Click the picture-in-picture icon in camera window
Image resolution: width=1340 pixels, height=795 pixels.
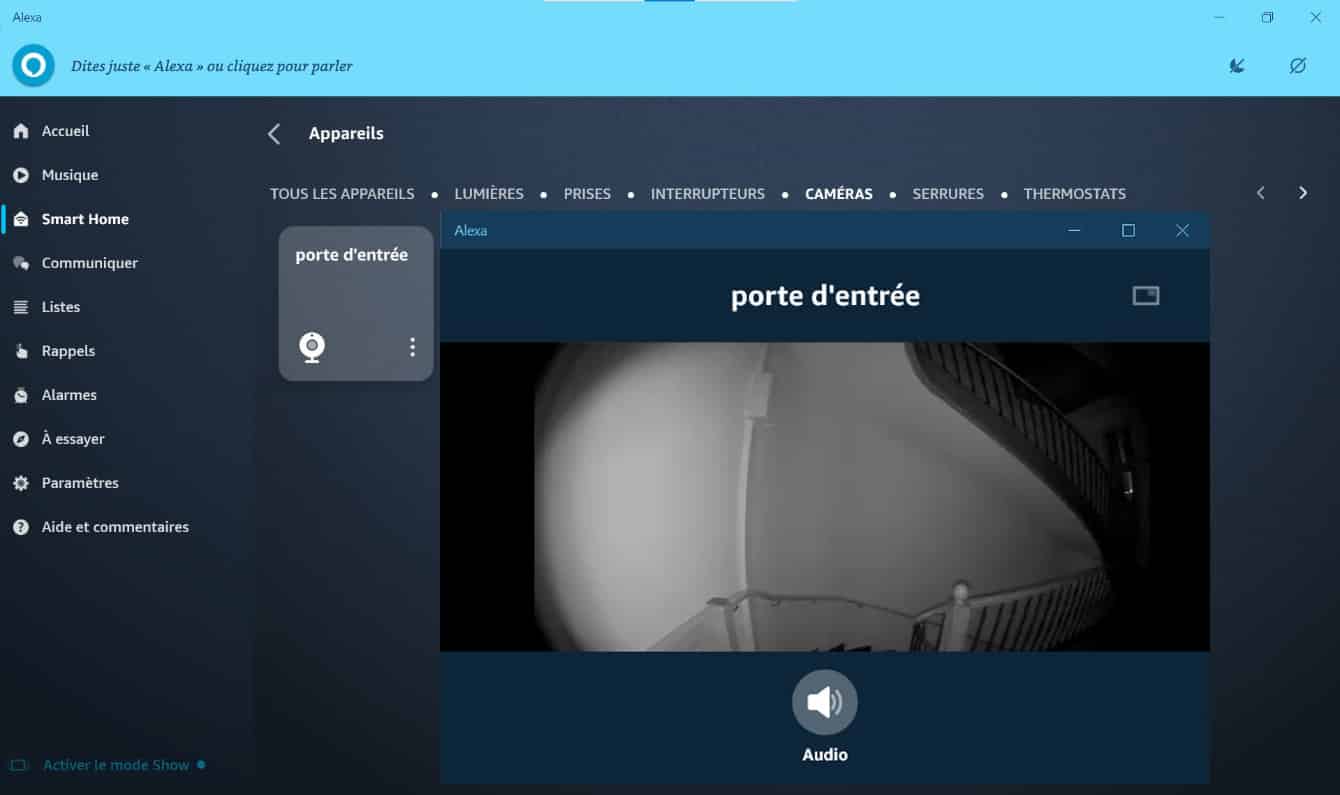click(x=1146, y=295)
